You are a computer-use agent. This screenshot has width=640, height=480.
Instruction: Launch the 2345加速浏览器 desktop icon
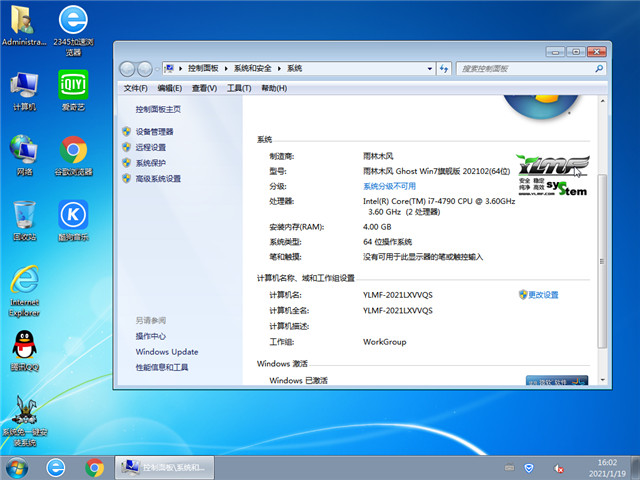73,31
